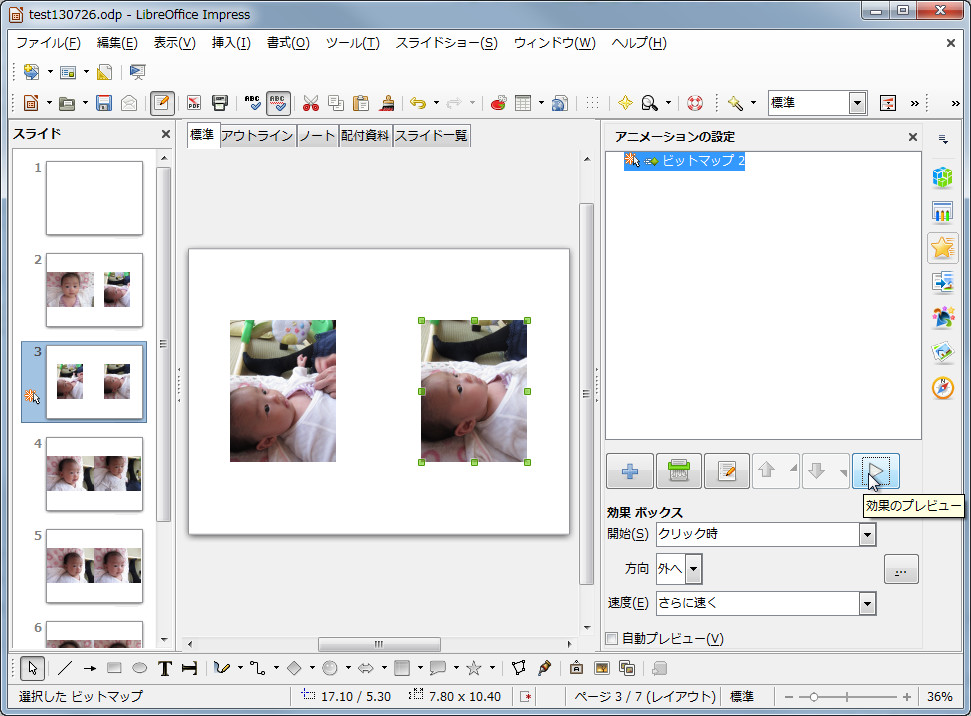Select the Ellipse drawing tool
971x716 pixels.
tap(140, 668)
